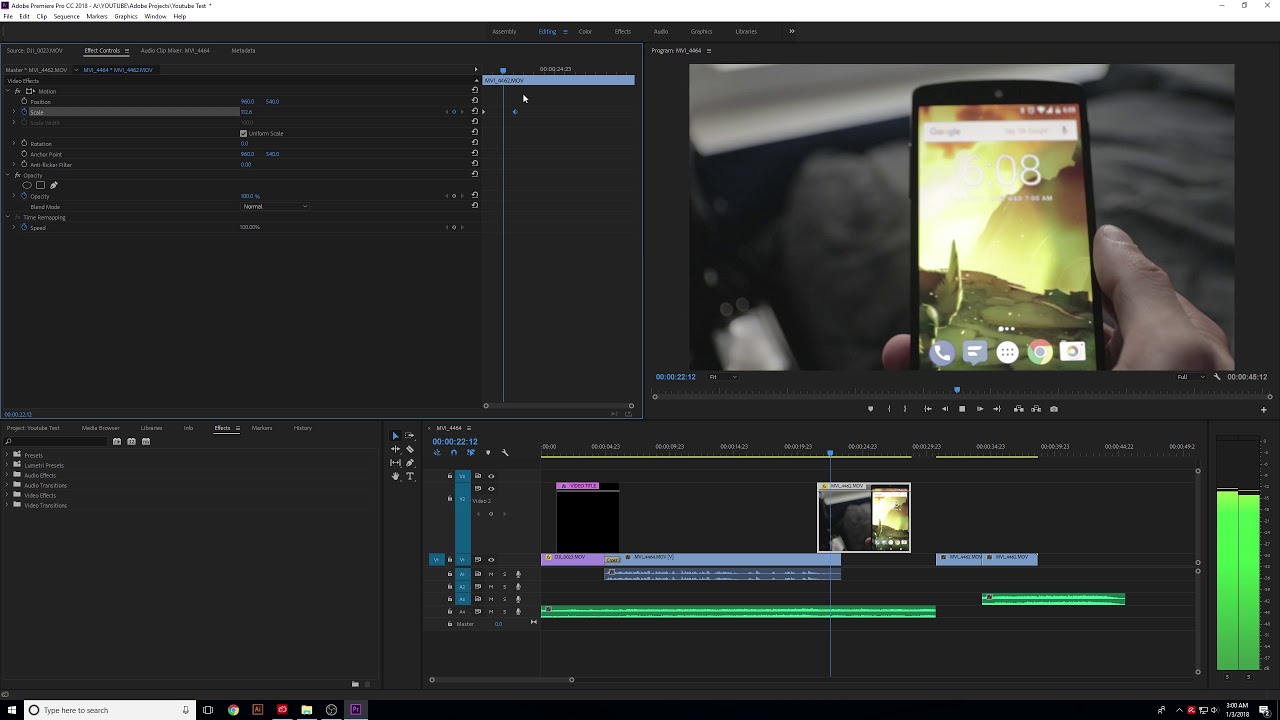Open Audio Clip Mixer tab
This screenshot has height=720, width=1280.
coord(175,50)
